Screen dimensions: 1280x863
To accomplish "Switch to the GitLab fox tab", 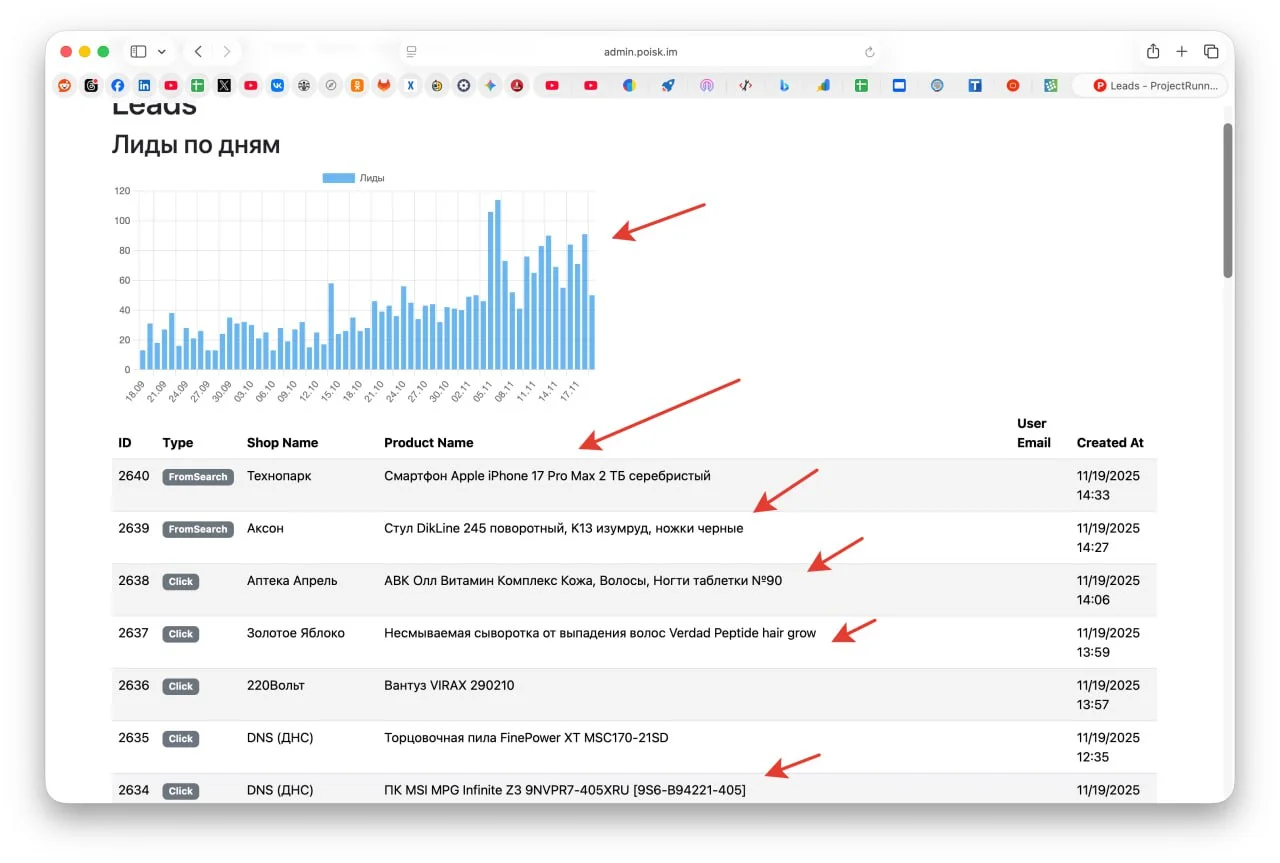I will point(384,86).
